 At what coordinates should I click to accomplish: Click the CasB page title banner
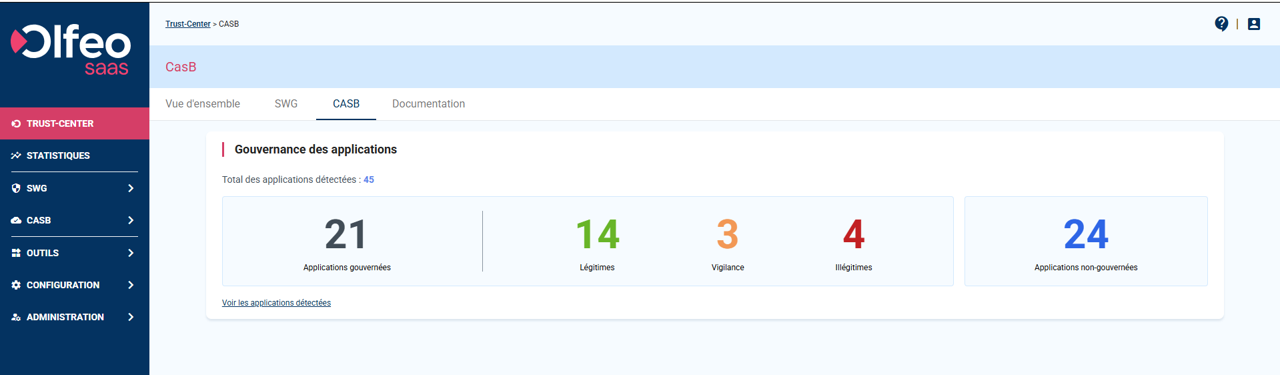(715, 67)
